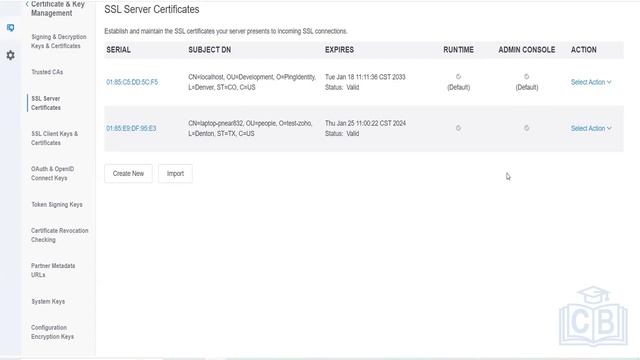
Task: Open Signing & Decryption Keys & Certificates
Action: 59,41
